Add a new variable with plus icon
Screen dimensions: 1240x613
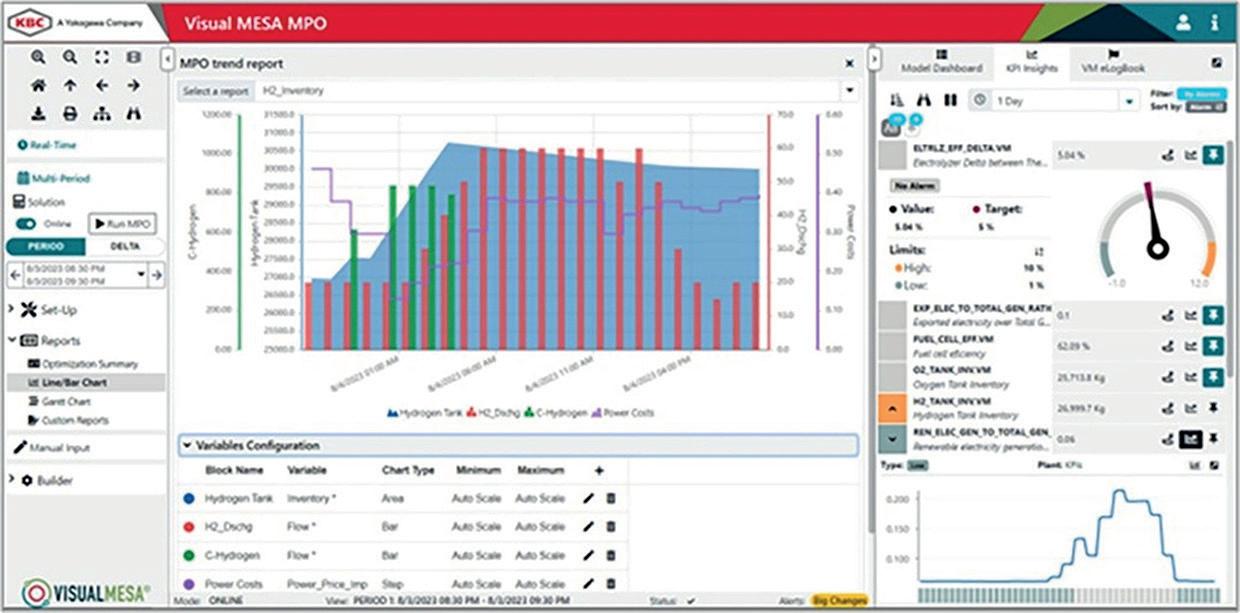coord(599,470)
